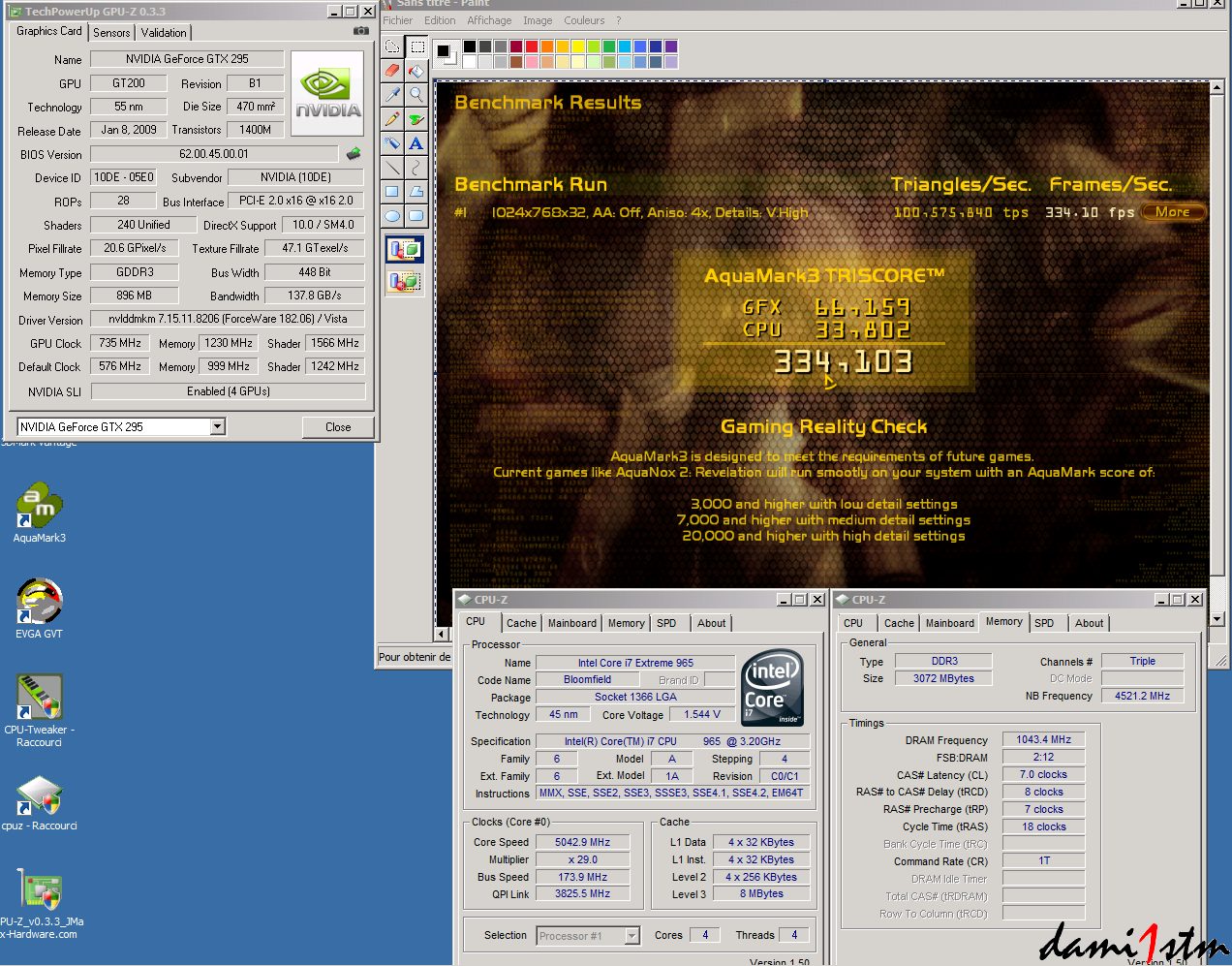Screen dimensions: 1232x966
Task: Click the Paint vertical scrollbar down arrow
Action: point(1217,619)
